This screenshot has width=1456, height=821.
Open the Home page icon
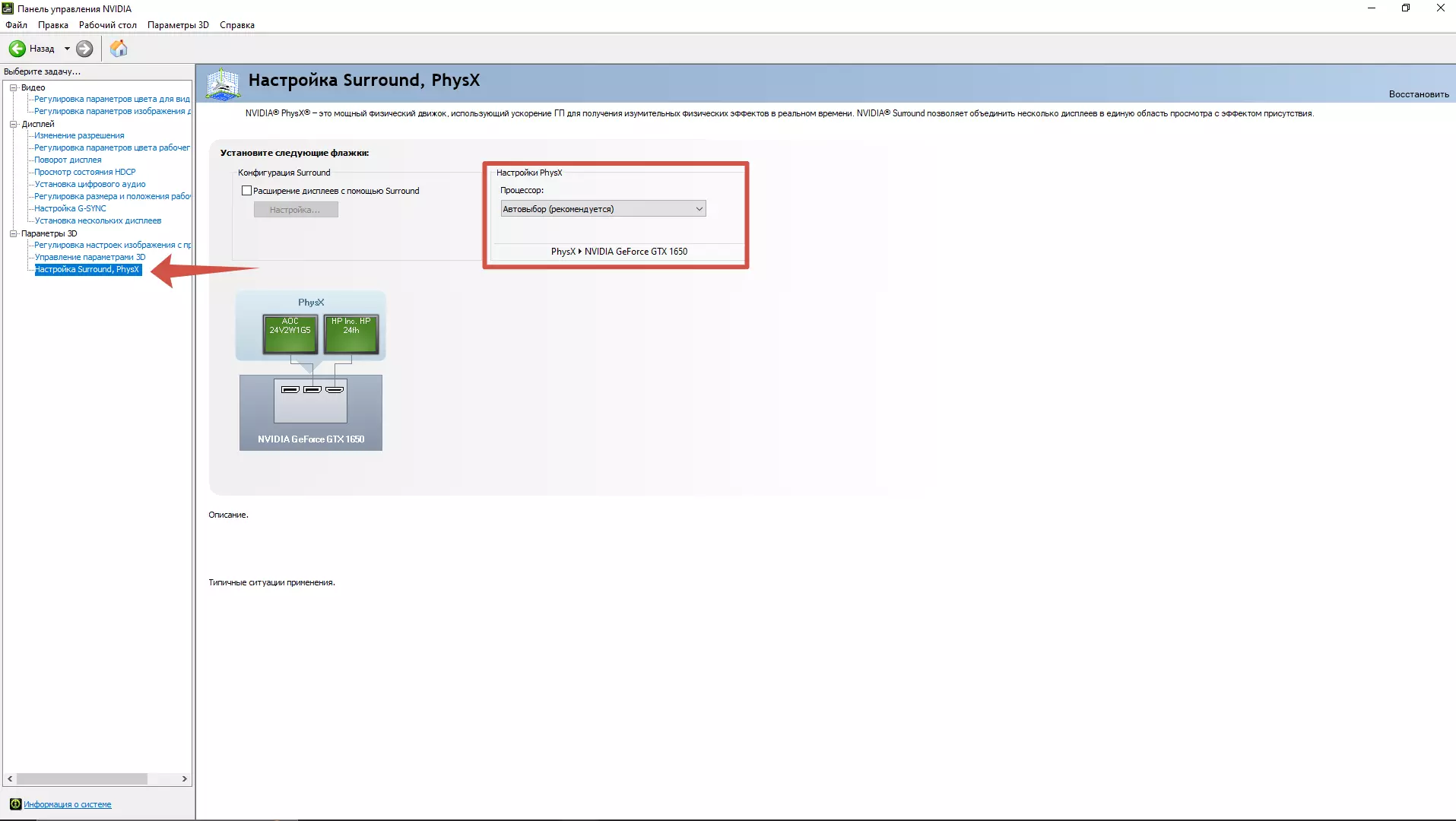(x=119, y=49)
